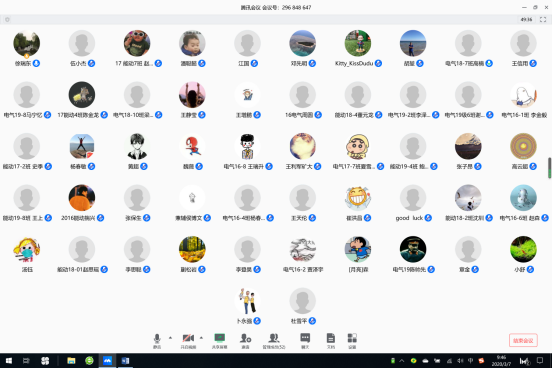552x368 pixels.
Task: Toggle fullscreen mode icon at top right
Action: click(543, 19)
